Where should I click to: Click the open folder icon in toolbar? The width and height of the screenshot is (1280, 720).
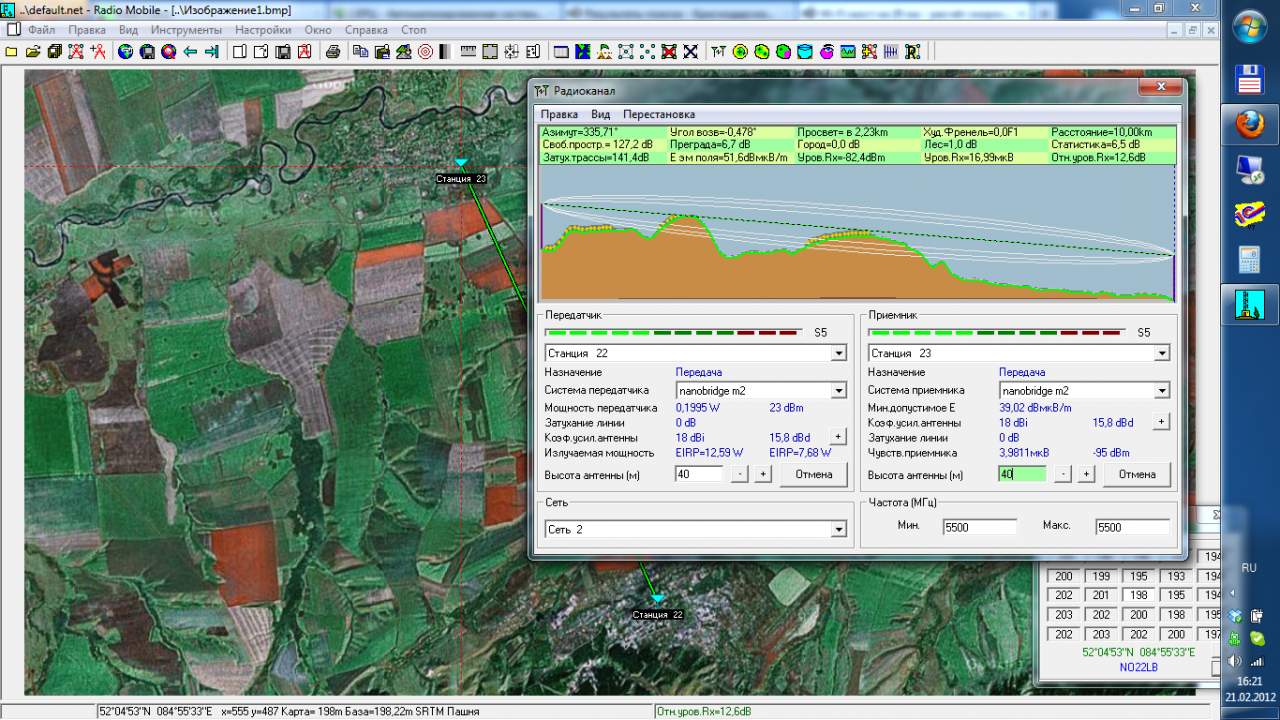coord(32,52)
